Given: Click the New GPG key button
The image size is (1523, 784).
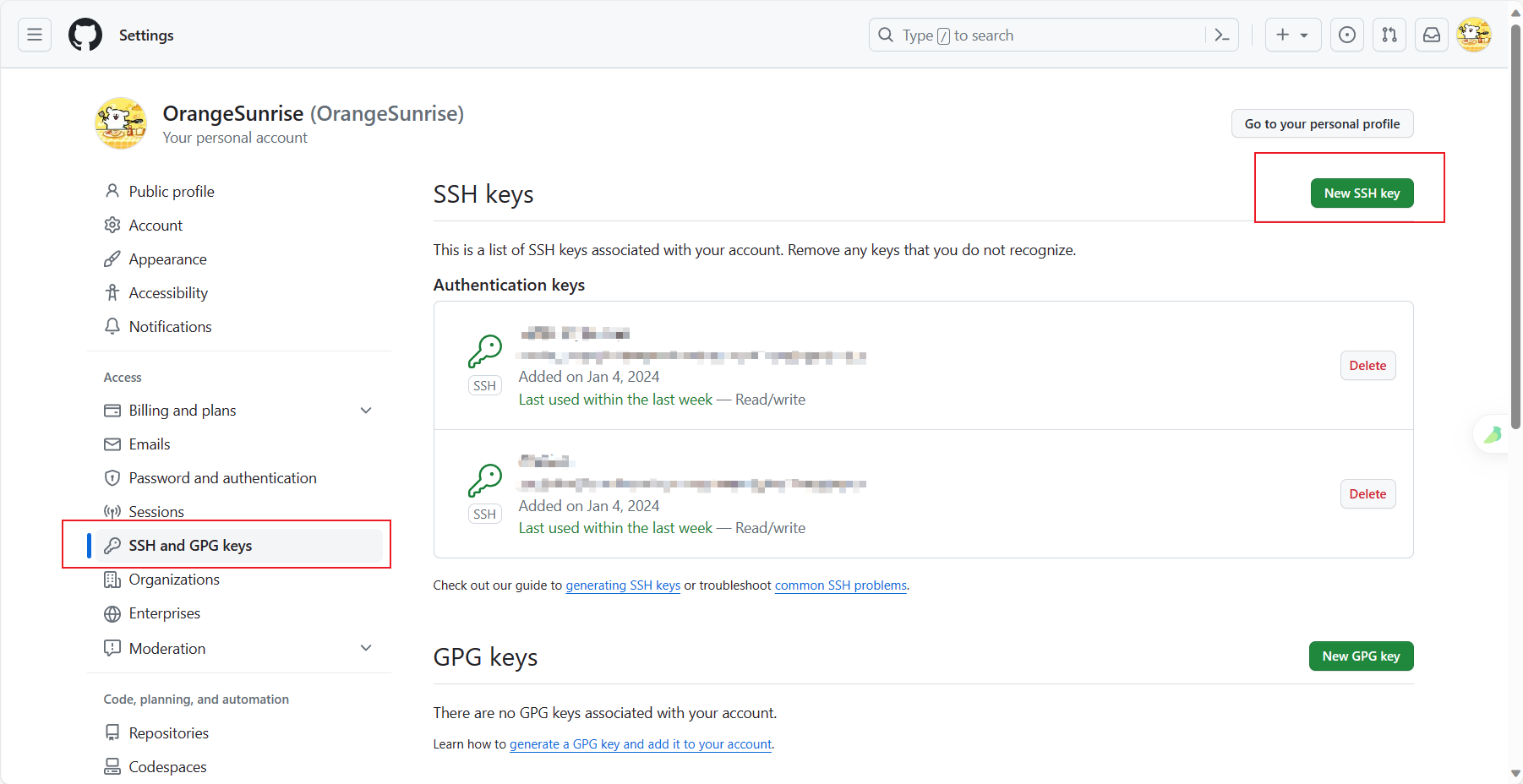Looking at the screenshot, I should tap(1361, 656).
